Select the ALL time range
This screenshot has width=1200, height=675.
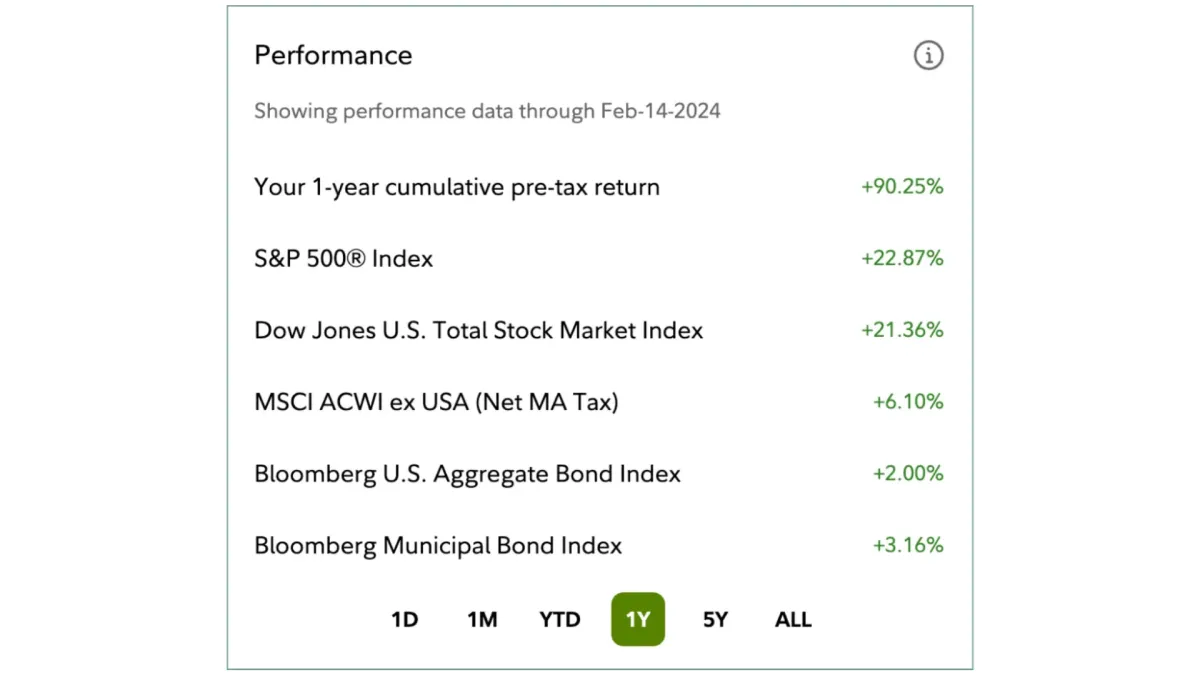(x=791, y=619)
